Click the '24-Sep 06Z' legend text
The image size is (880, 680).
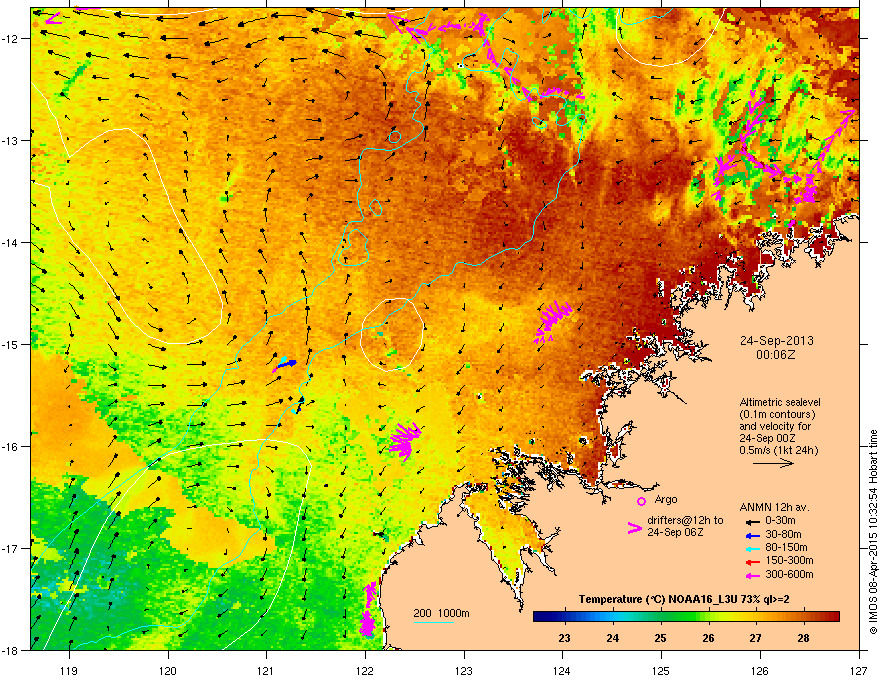coord(675,532)
